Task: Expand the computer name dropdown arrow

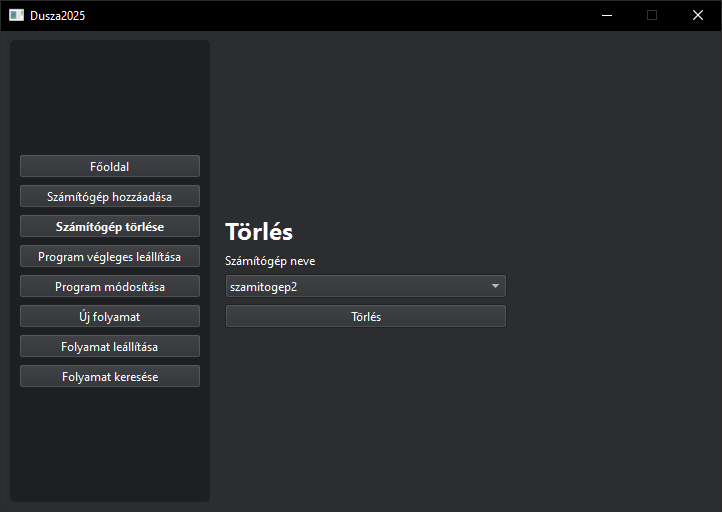Action: tap(495, 286)
